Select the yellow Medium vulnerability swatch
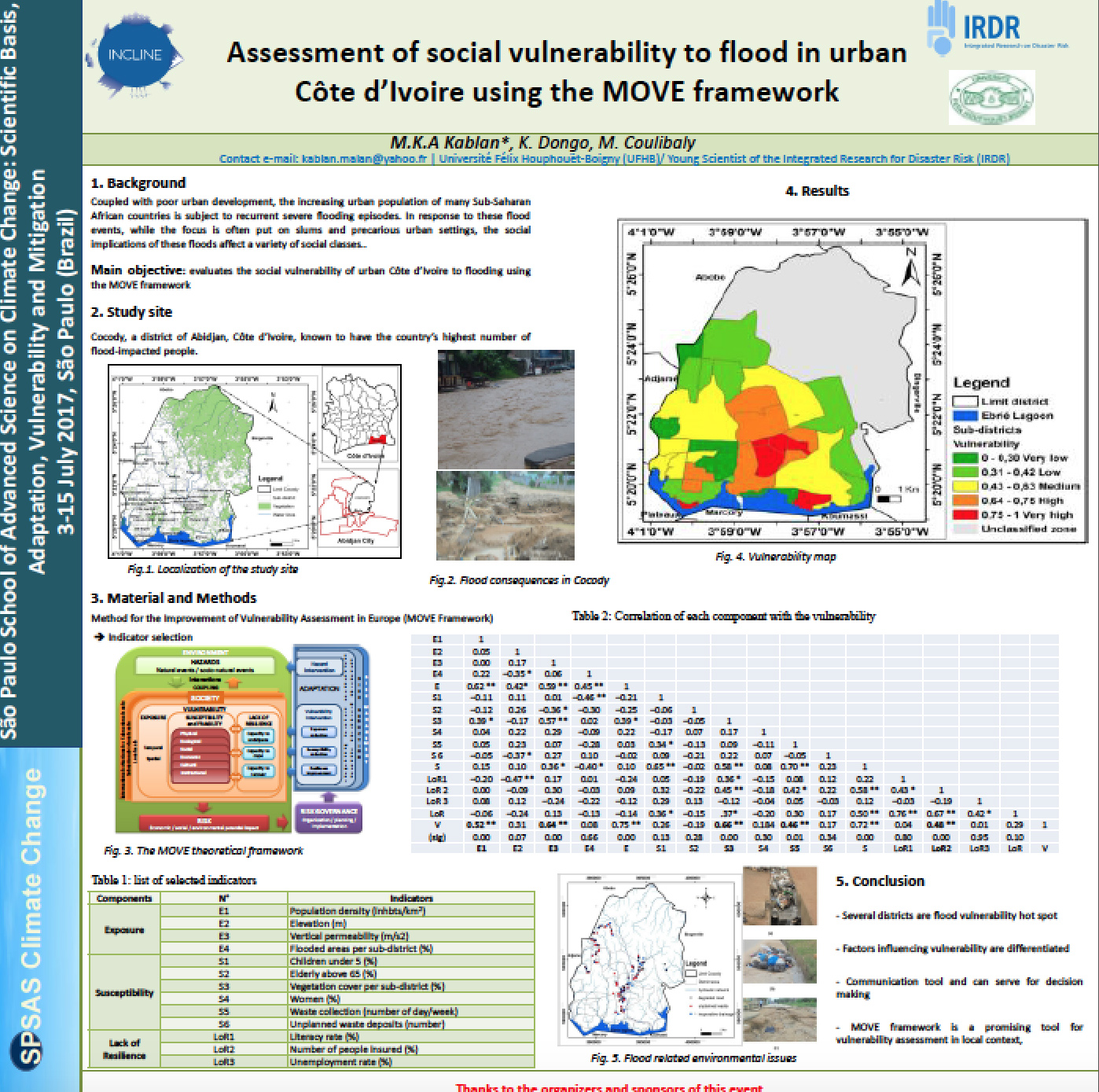The width and height of the screenshot is (1099, 1092). click(965, 486)
